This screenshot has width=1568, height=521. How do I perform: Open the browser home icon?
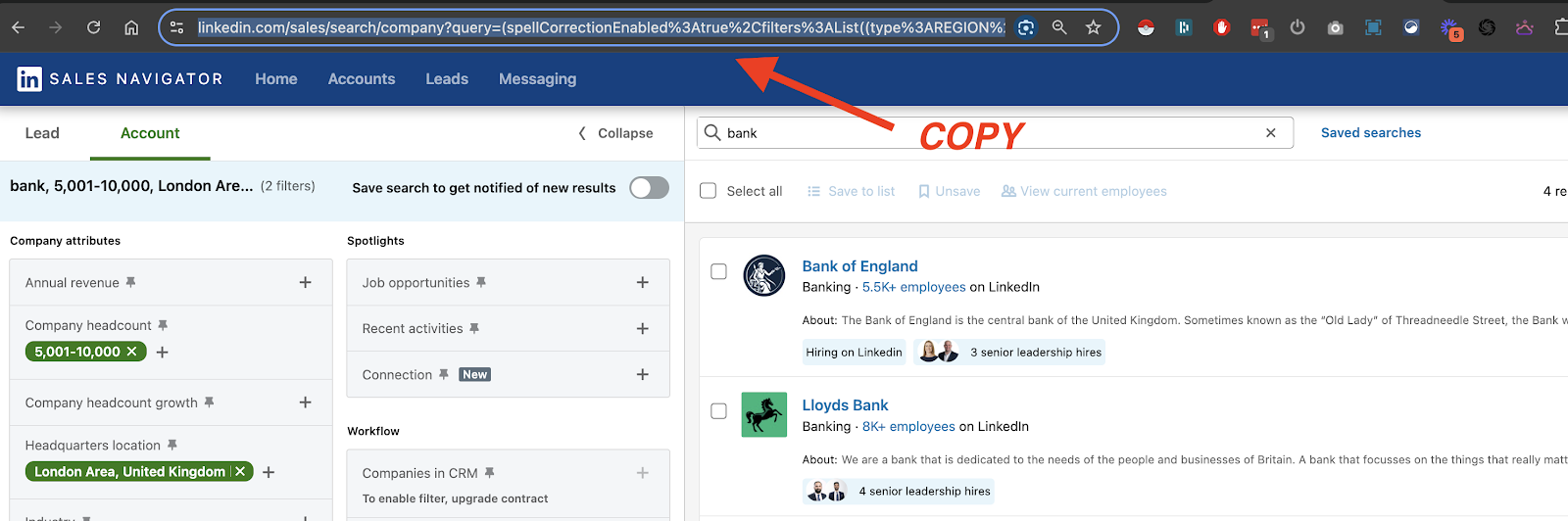pos(131,27)
